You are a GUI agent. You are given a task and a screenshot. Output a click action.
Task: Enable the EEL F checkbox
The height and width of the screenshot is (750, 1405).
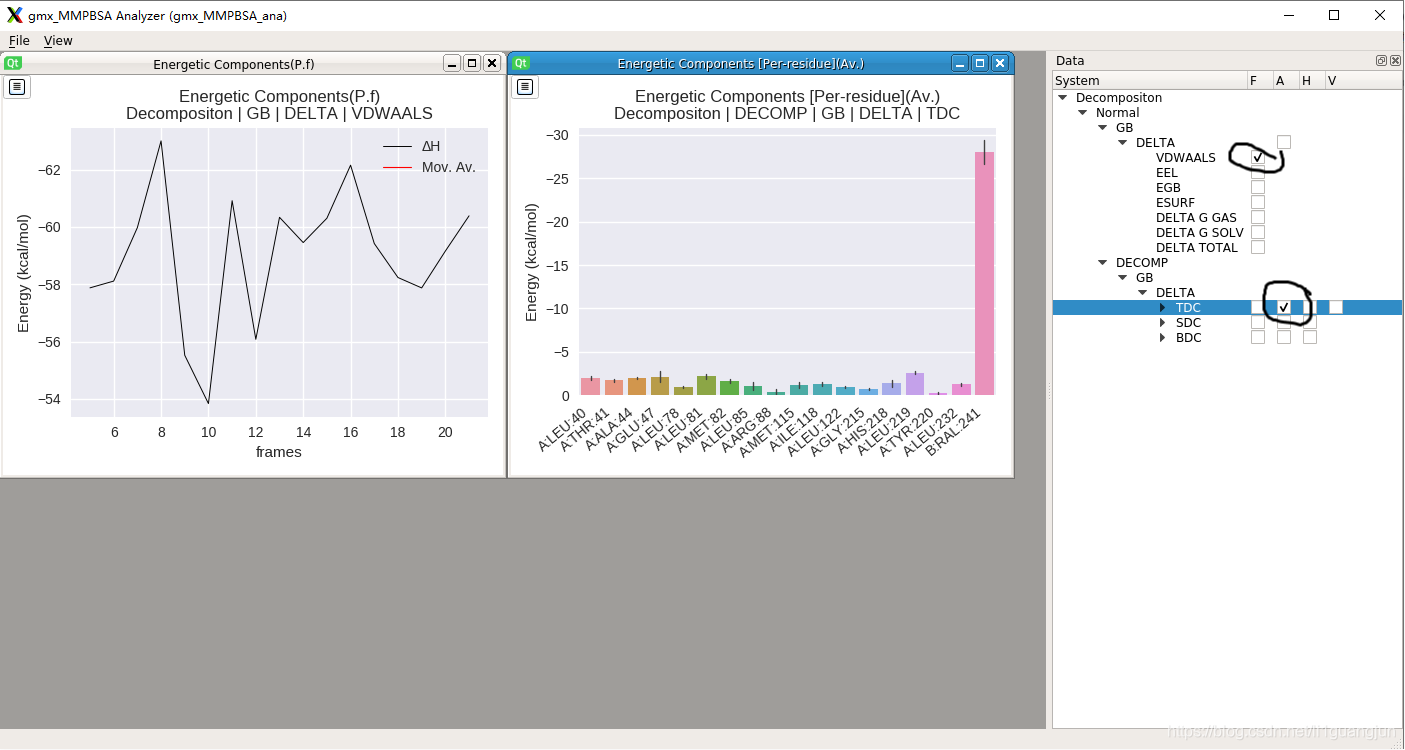1258,172
